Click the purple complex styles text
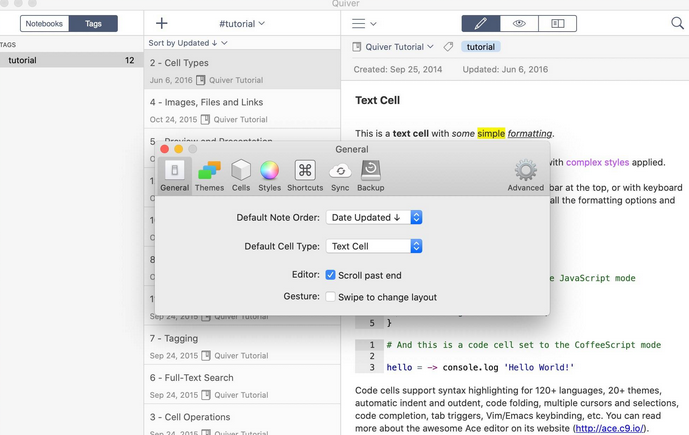 point(597,162)
